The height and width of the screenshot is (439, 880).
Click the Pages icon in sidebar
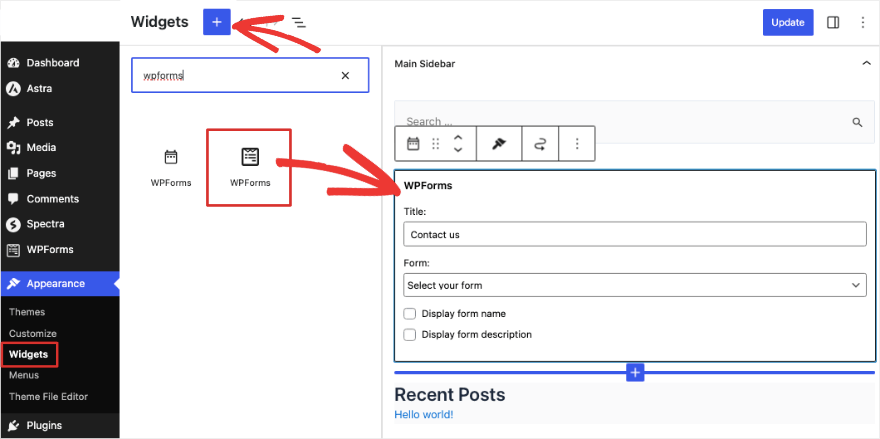point(13,173)
